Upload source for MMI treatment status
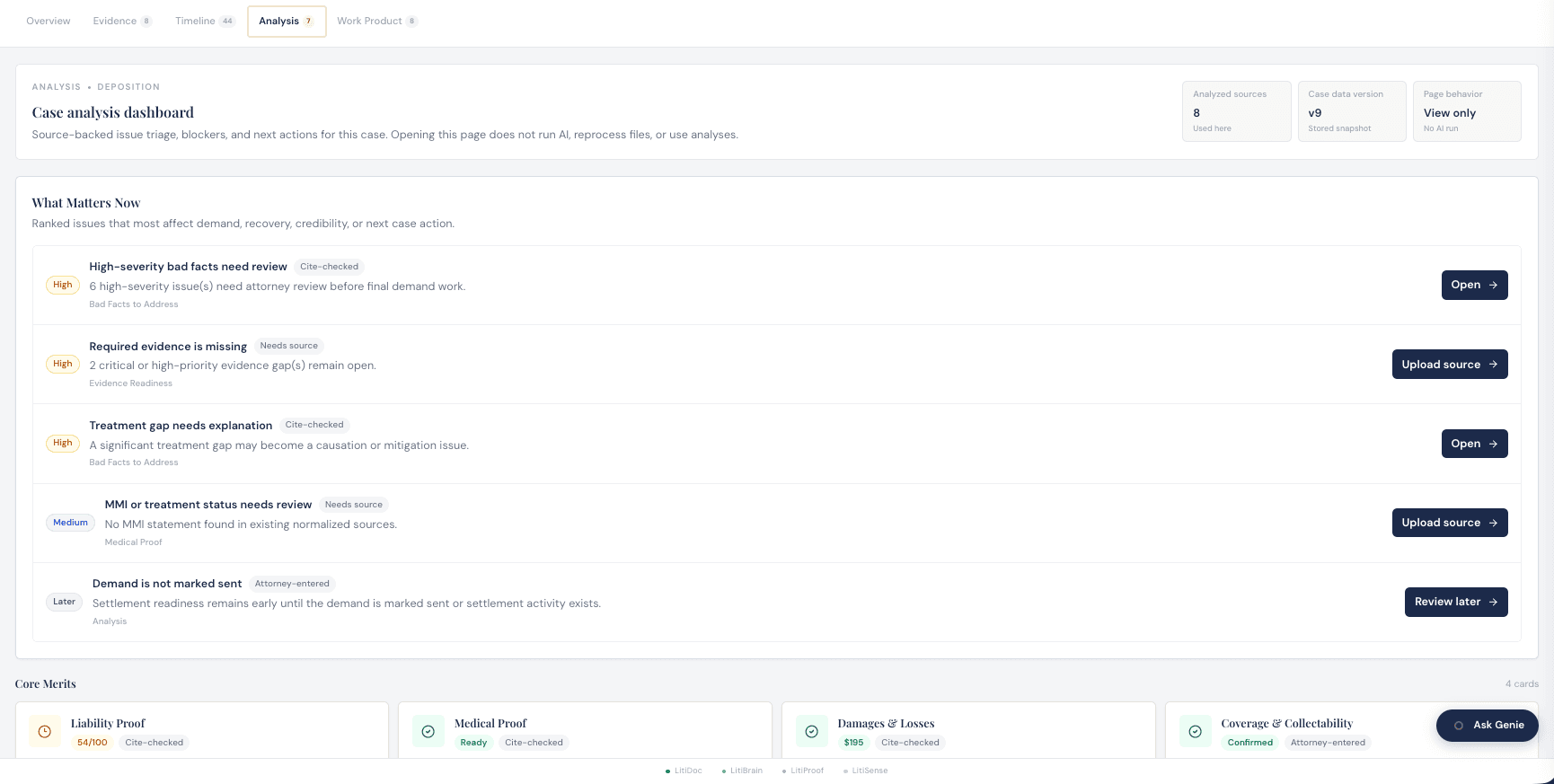Screen dimensions: 1554x784 click(x=1450, y=523)
